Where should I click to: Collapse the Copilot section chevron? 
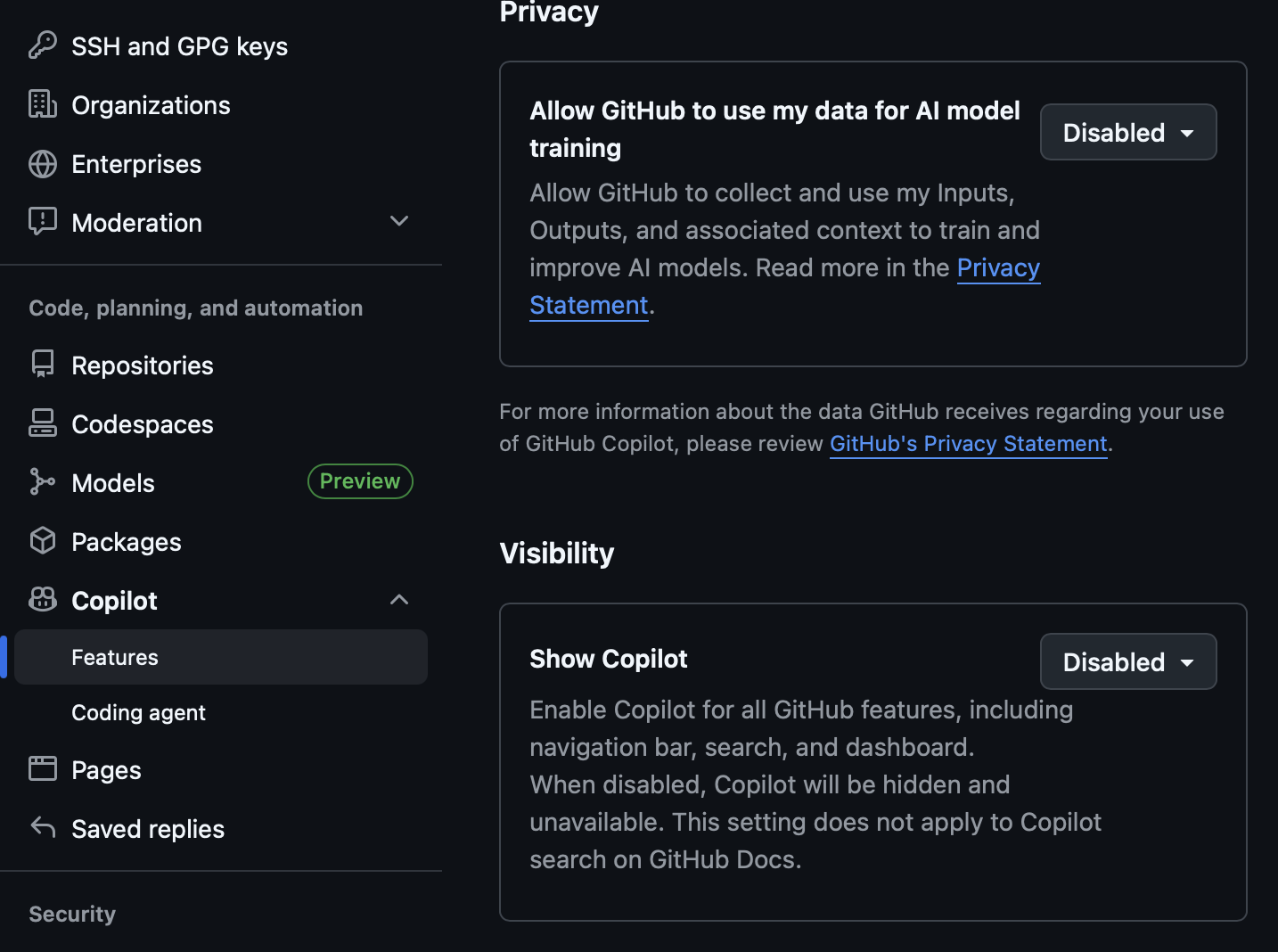point(399,600)
